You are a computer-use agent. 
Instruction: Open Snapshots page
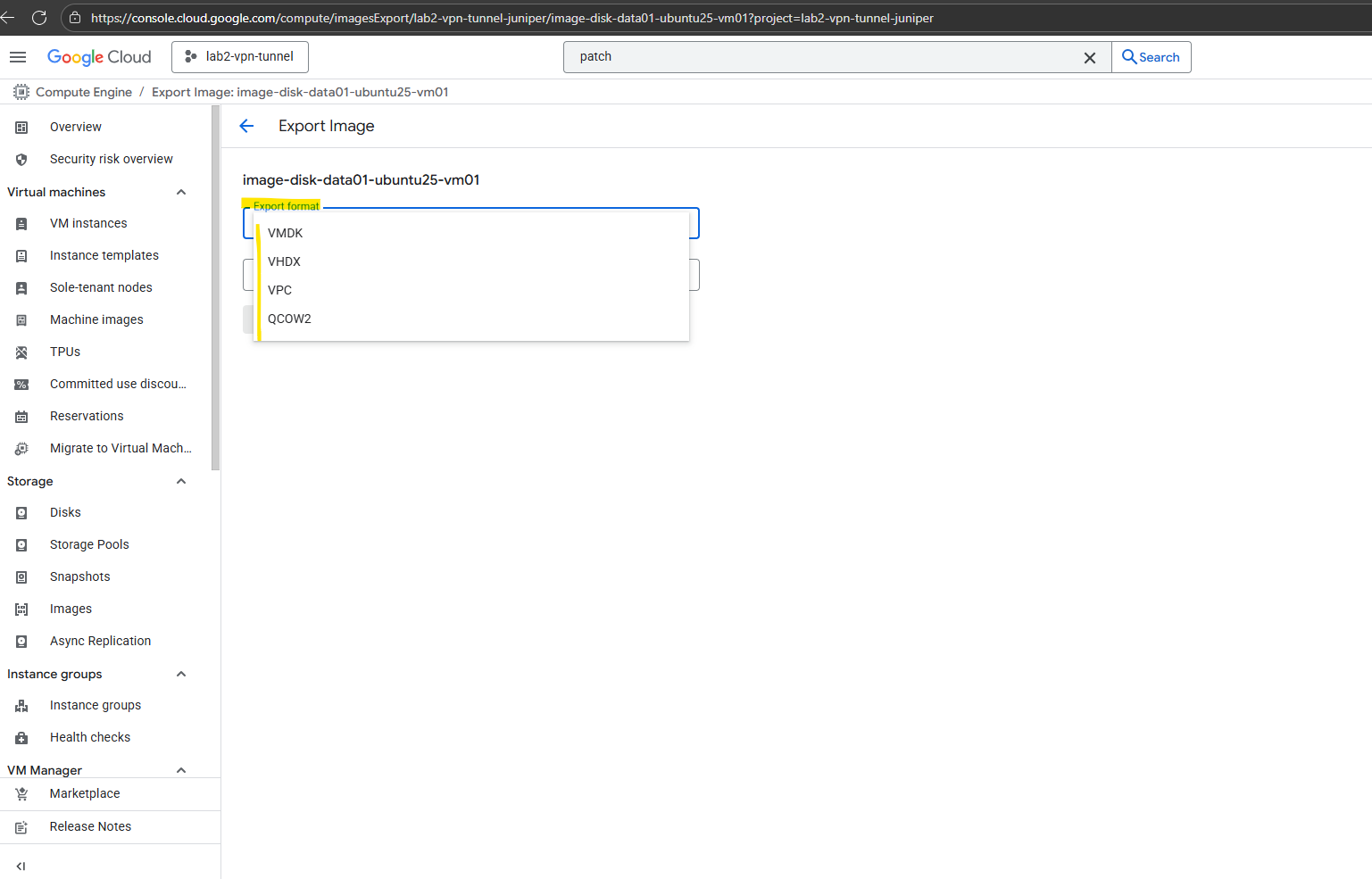tap(80, 576)
